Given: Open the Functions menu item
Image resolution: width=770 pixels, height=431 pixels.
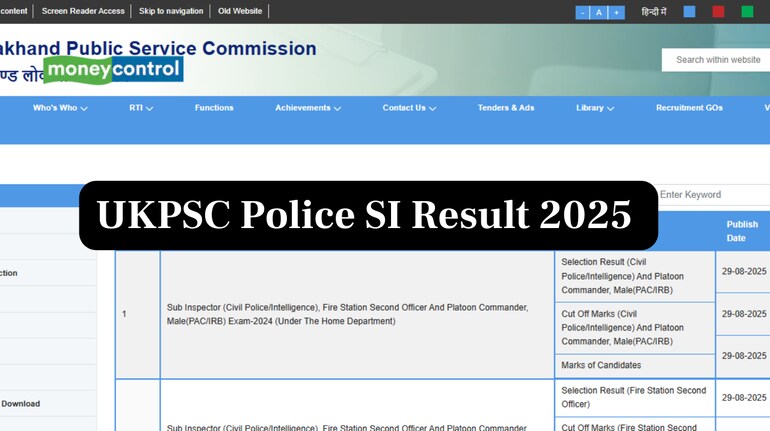Looking at the screenshot, I should pos(214,108).
